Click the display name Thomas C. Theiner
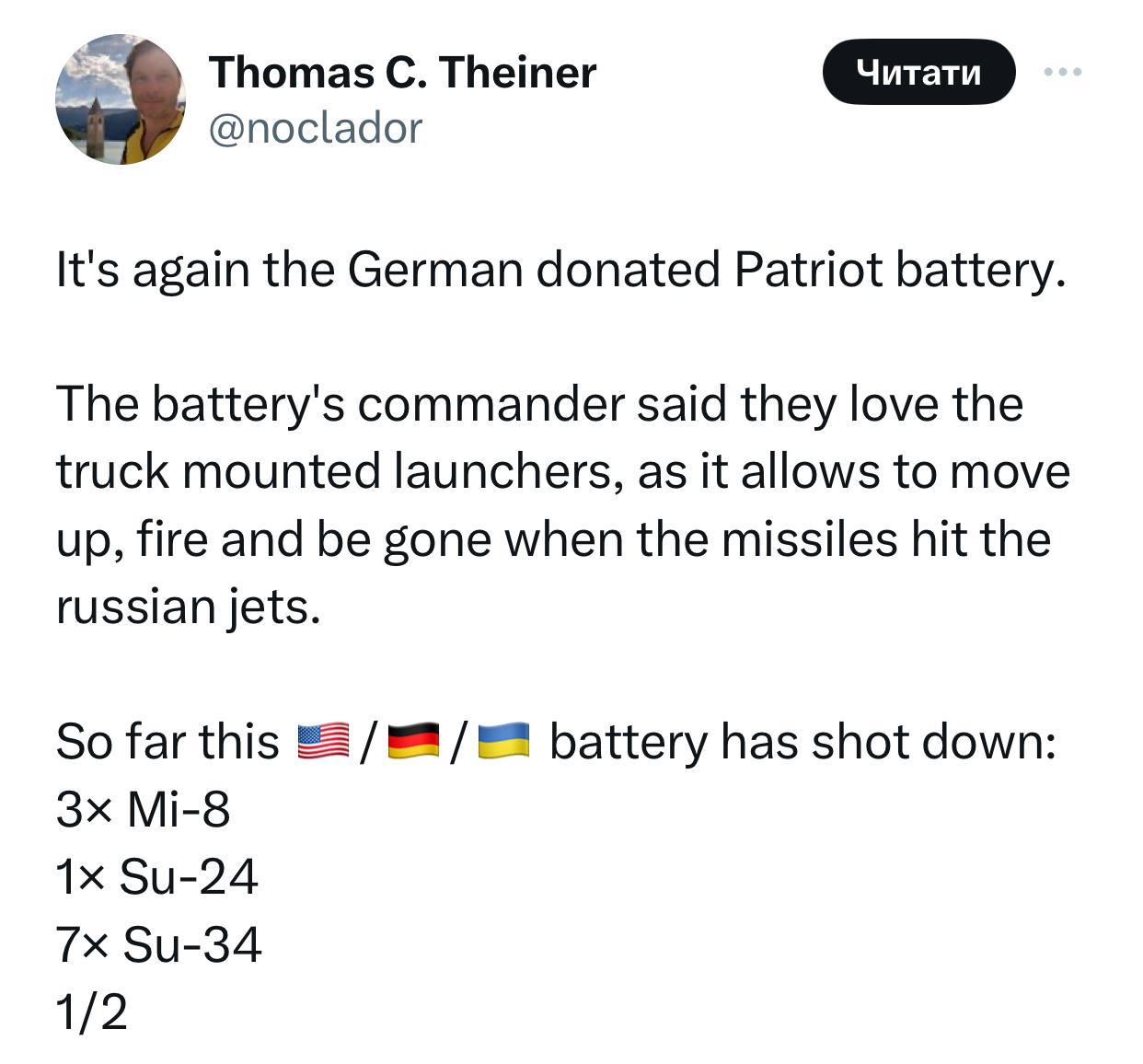The image size is (1143, 1064). 402,72
